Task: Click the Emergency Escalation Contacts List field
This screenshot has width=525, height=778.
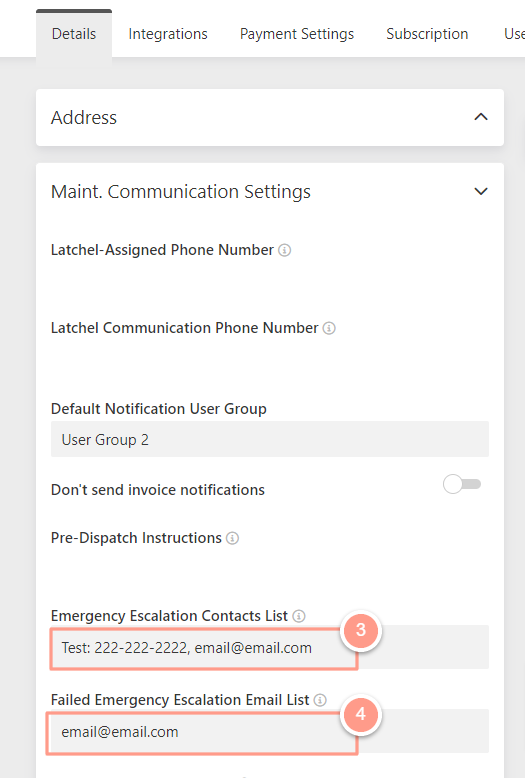Action: coord(270,648)
